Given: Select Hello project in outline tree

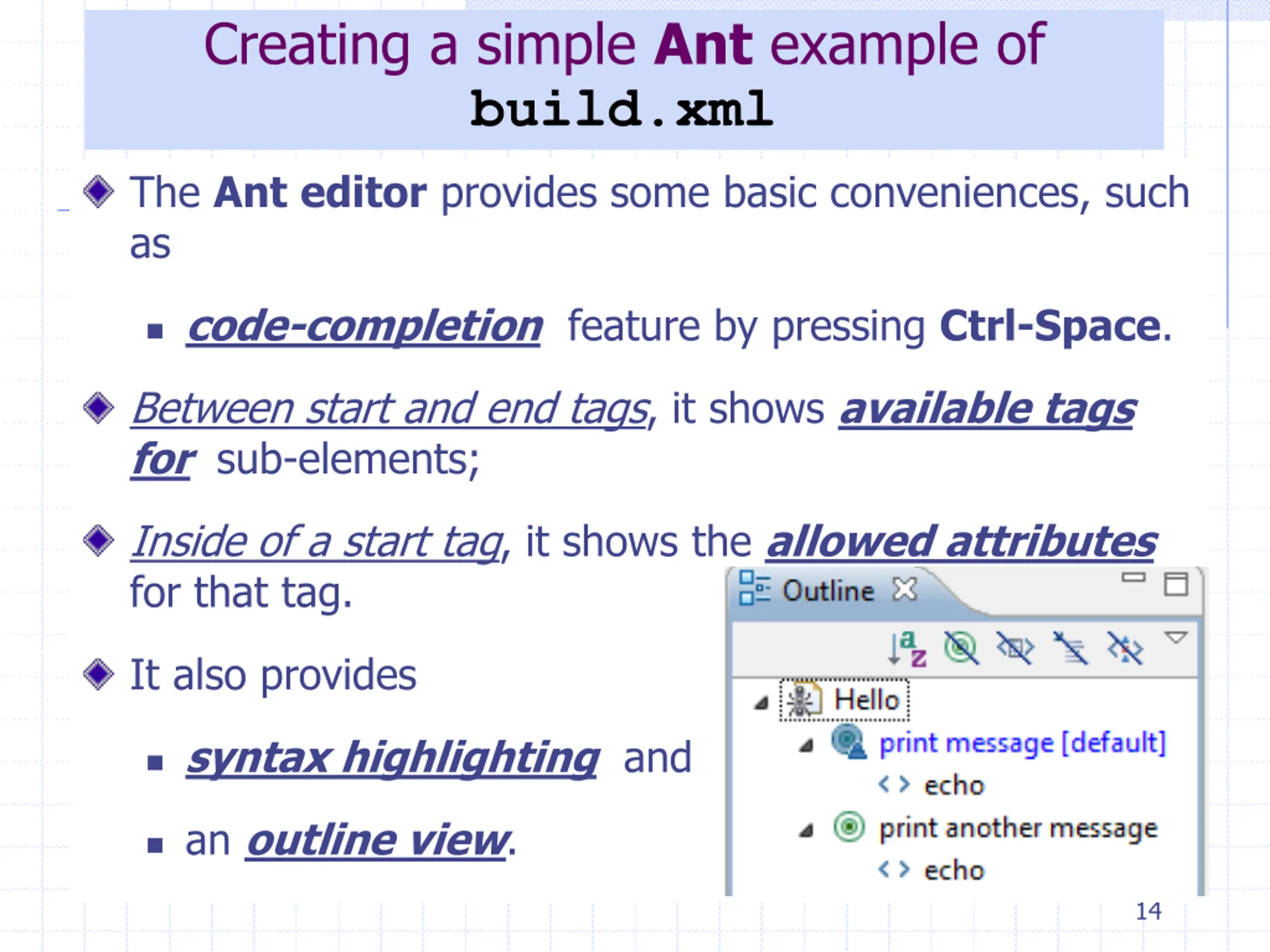Looking at the screenshot, I should [x=866, y=700].
